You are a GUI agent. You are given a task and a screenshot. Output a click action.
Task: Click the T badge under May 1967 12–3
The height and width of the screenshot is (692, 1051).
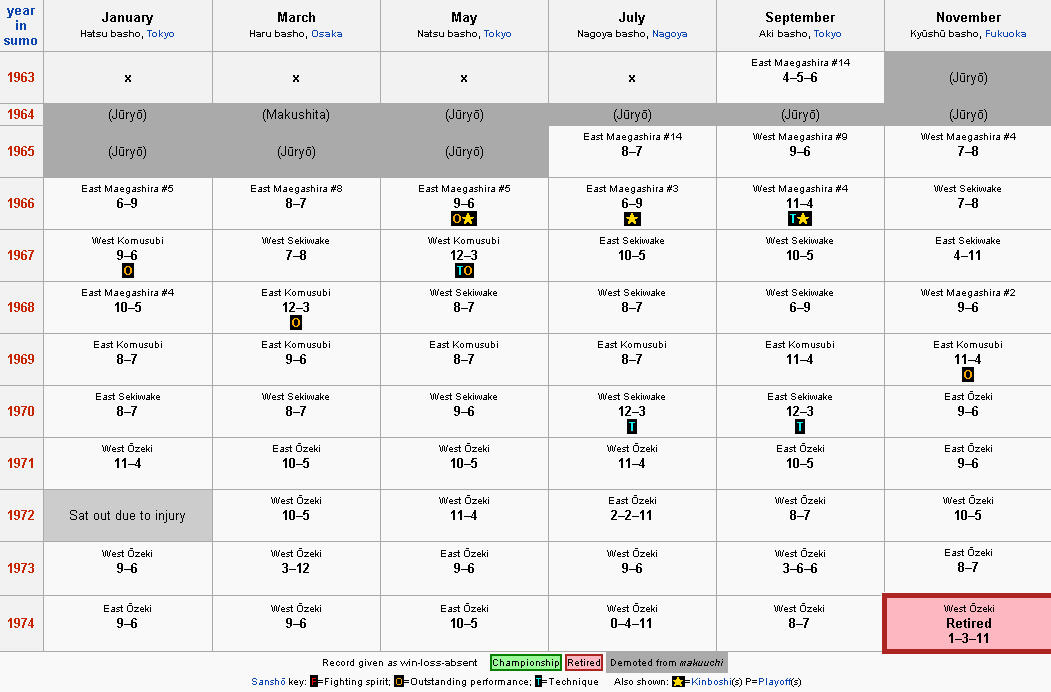[459, 271]
